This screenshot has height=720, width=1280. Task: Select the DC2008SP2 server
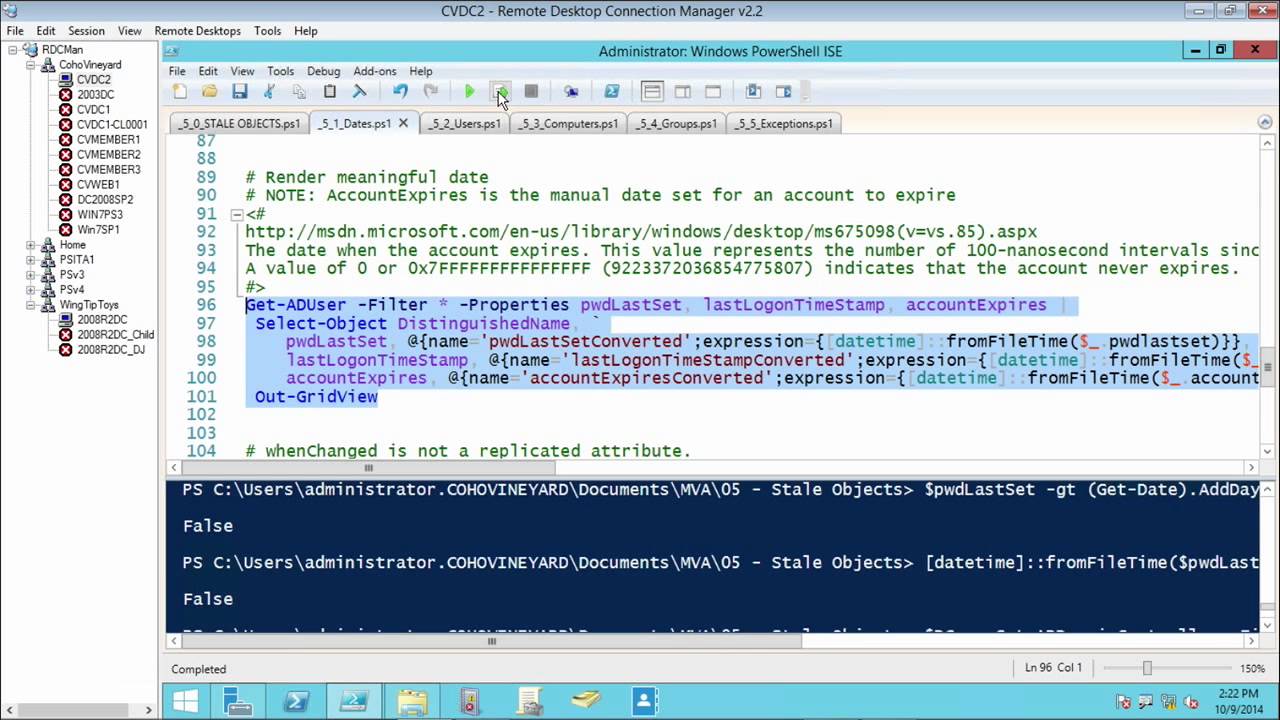105,200
